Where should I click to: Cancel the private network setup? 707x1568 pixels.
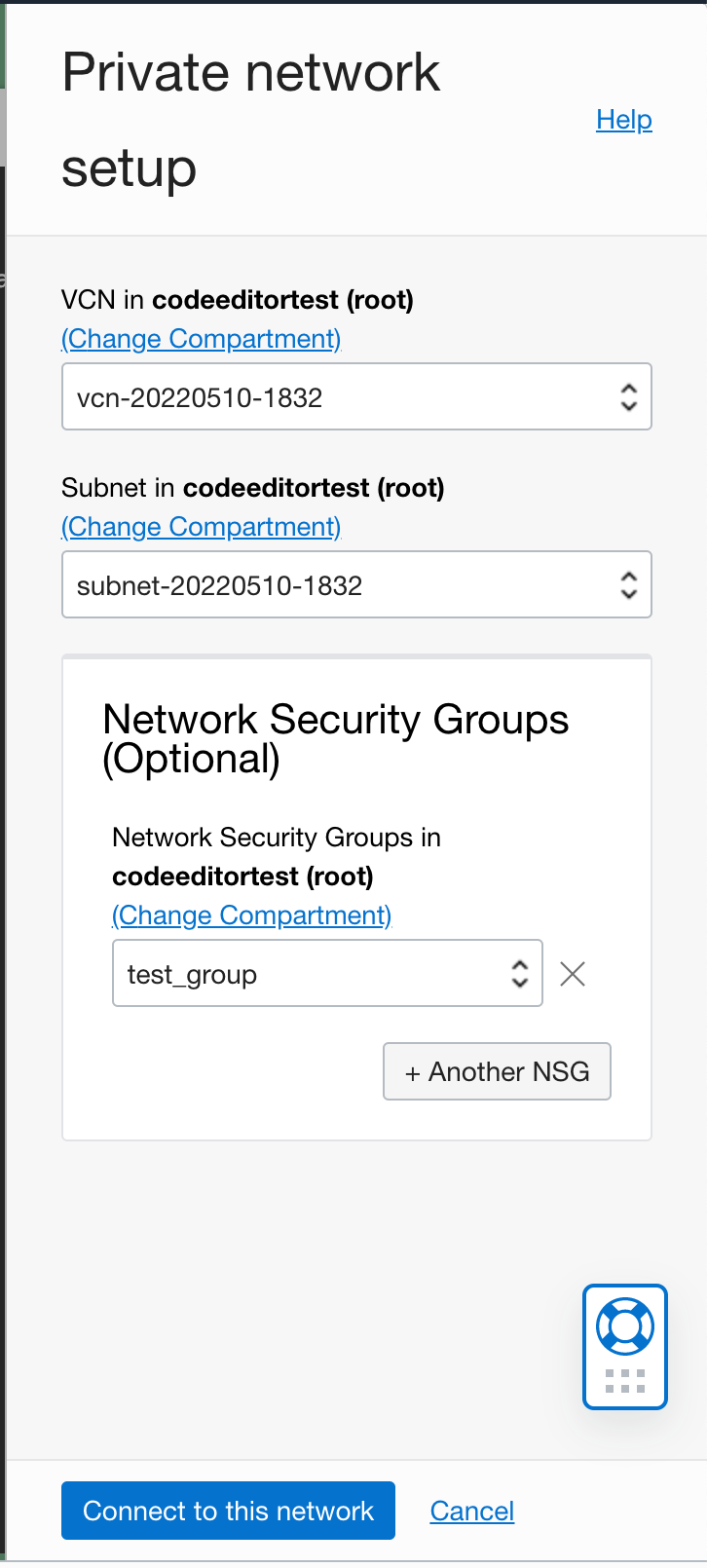(472, 1511)
